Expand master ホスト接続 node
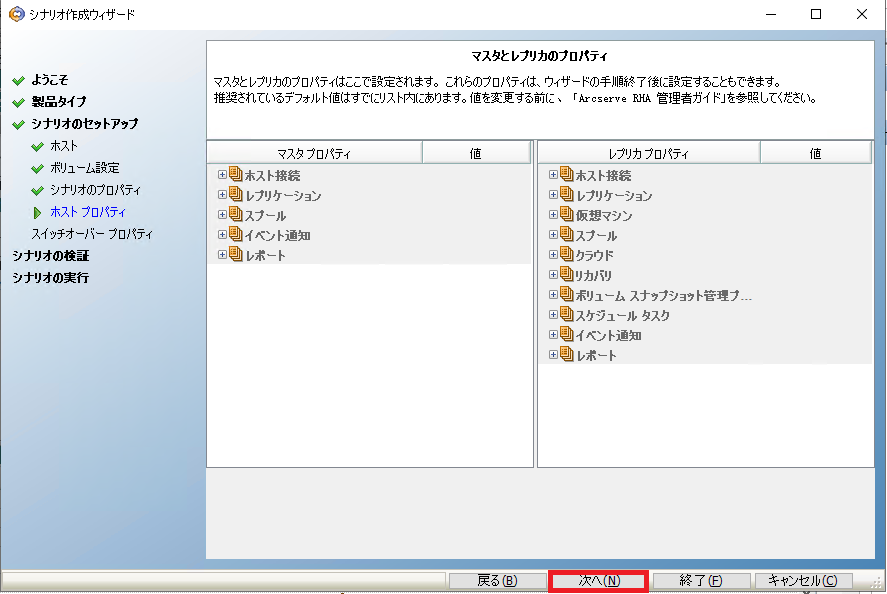The image size is (887, 594). tap(222, 175)
